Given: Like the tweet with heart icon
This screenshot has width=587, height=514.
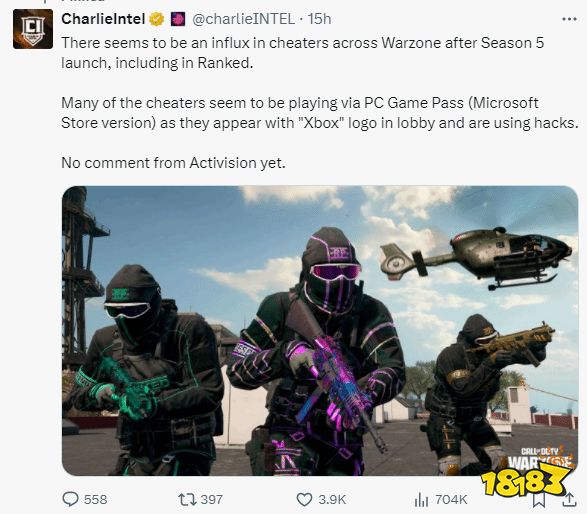Looking at the screenshot, I should point(304,499).
